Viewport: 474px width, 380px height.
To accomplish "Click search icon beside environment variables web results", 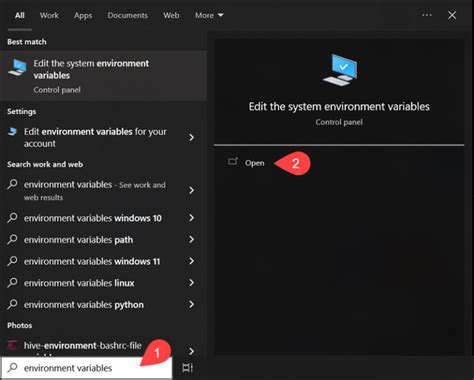I will click(12, 184).
